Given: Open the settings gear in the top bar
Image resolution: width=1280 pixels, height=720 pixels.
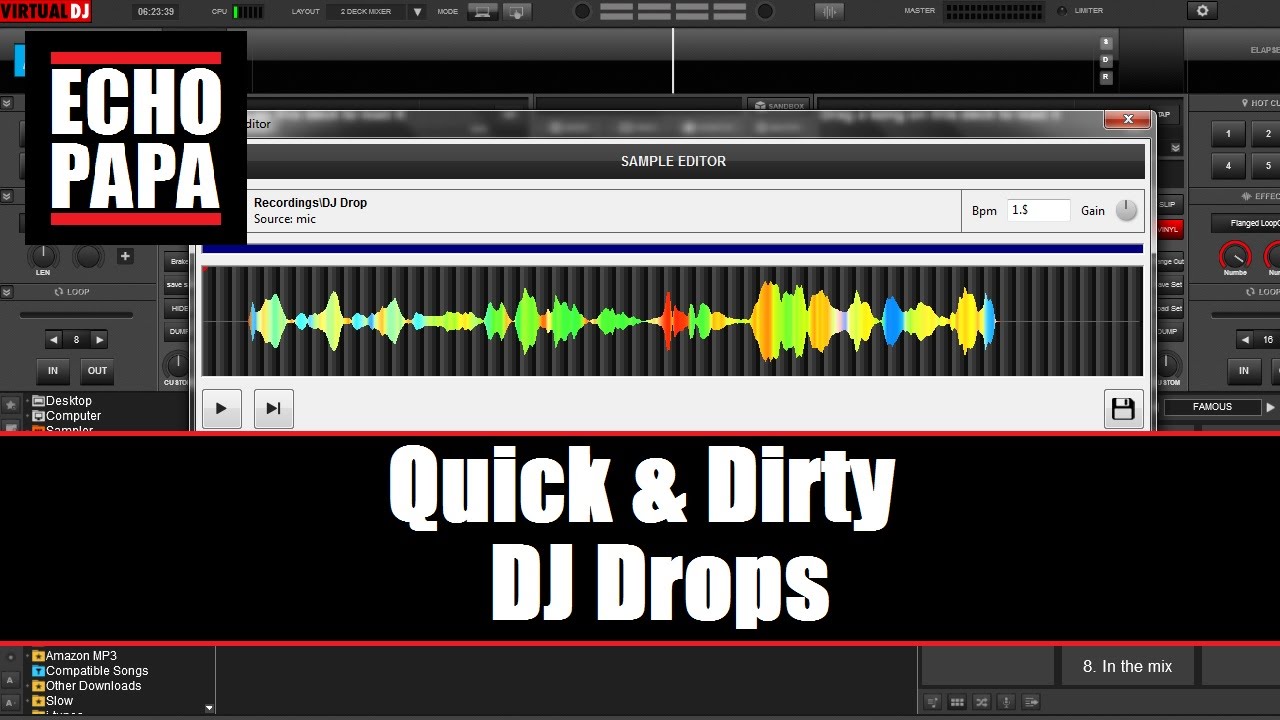Looking at the screenshot, I should tap(1202, 11).
